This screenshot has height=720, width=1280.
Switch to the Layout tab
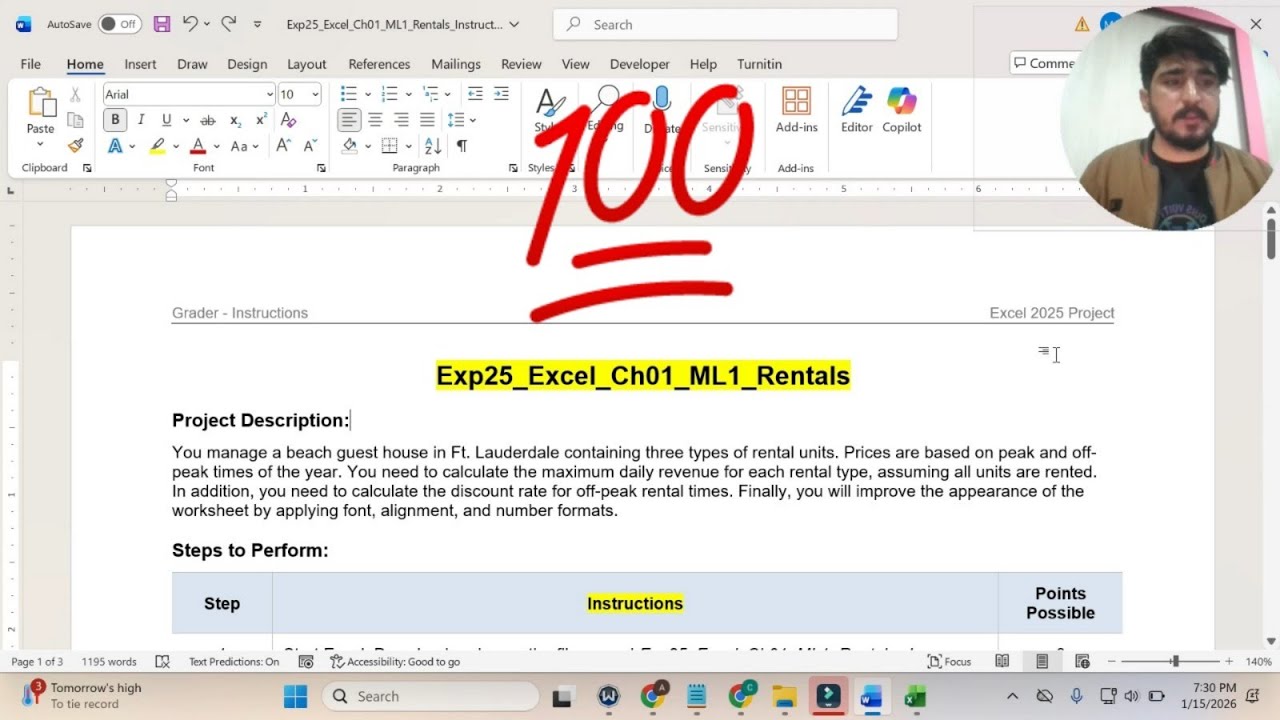[x=307, y=64]
